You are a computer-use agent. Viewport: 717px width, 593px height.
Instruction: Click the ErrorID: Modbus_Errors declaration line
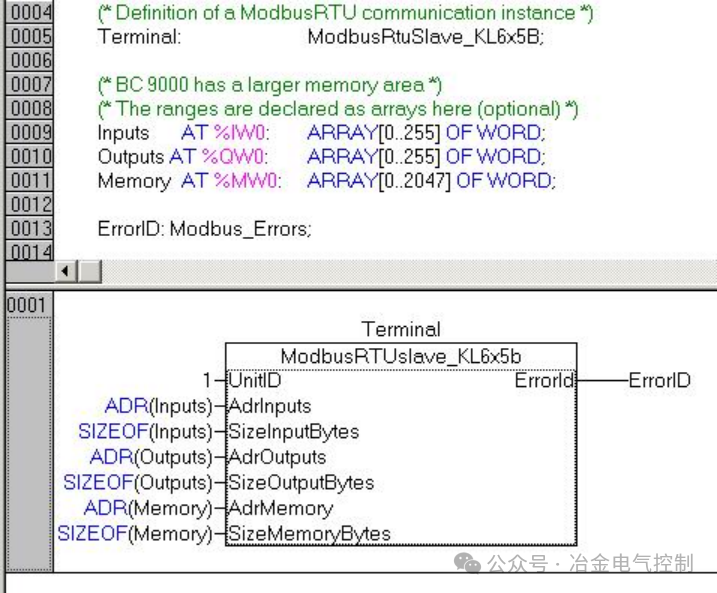204,229
